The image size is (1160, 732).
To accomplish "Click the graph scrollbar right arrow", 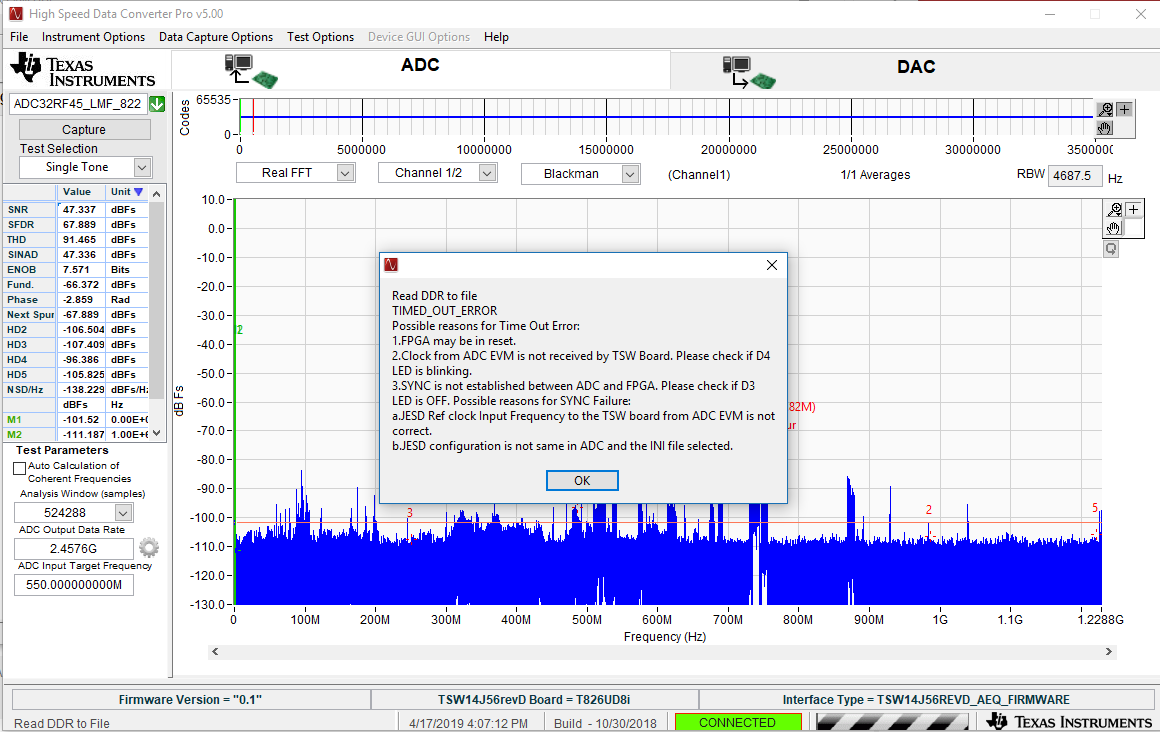I will [1108, 651].
